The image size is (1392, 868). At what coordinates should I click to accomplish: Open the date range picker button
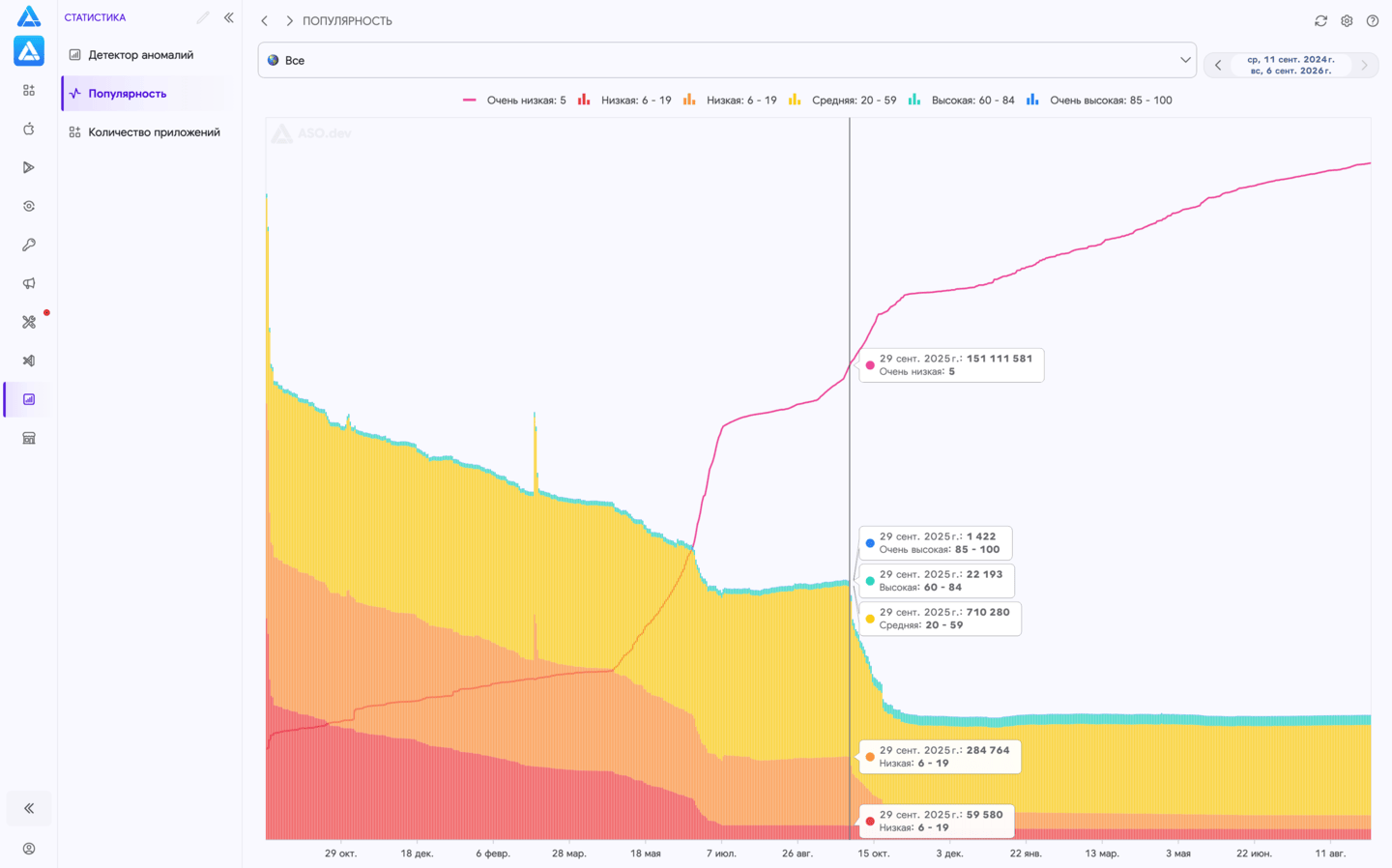pyautogui.click(x=1291, y=66)
